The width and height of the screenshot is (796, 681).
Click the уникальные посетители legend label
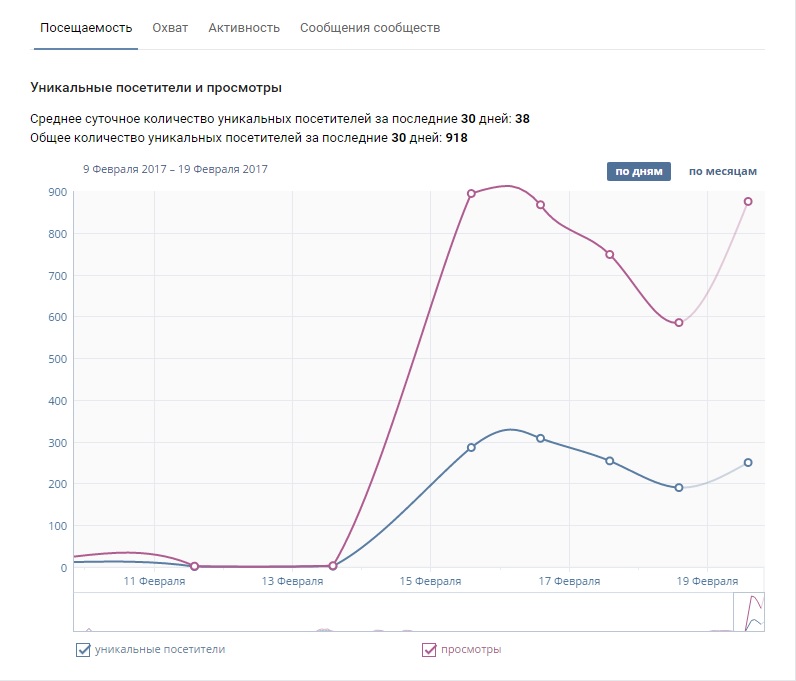160,650
